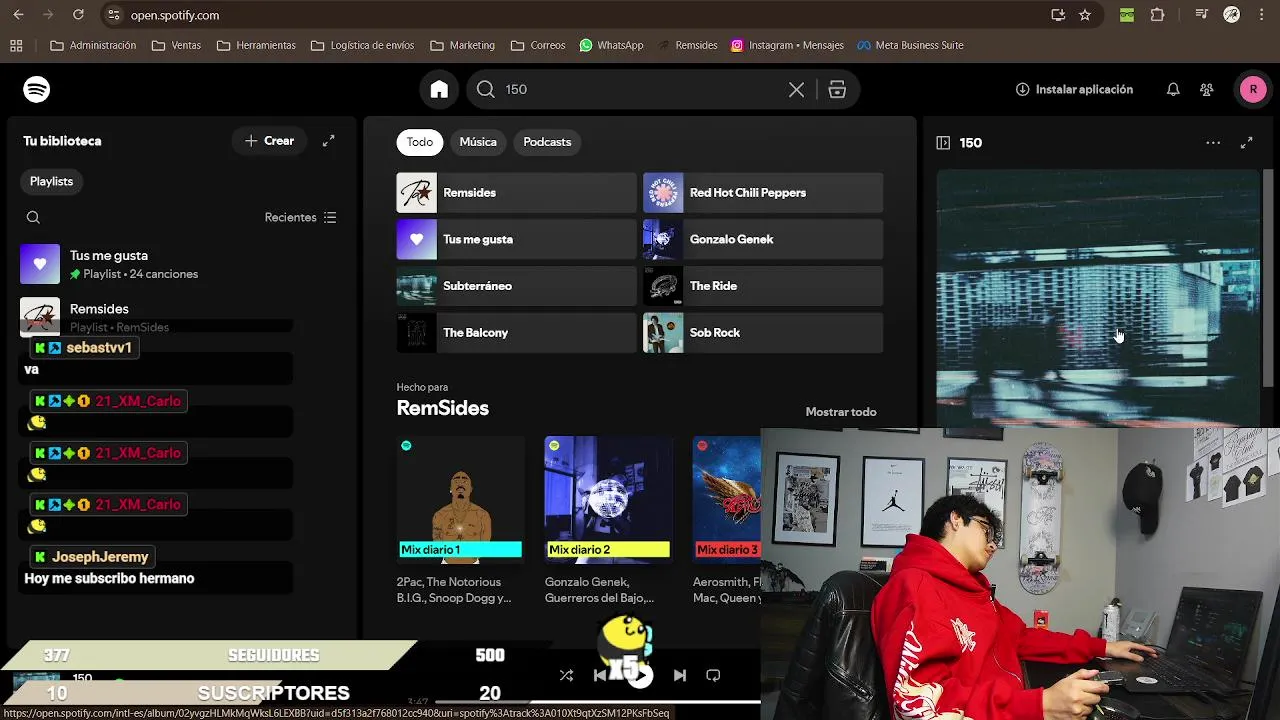The image size is (1280, 720).
Task: Toggle the Playlists filter chip
Action: [x=51, y=181]
